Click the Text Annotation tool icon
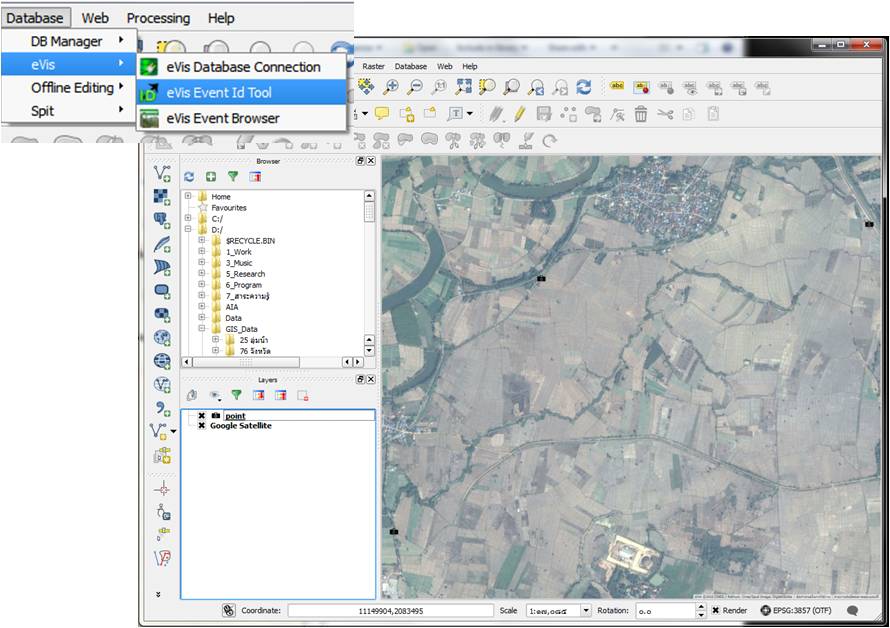Viewport: 890px width, 628px height. [455, 114]
